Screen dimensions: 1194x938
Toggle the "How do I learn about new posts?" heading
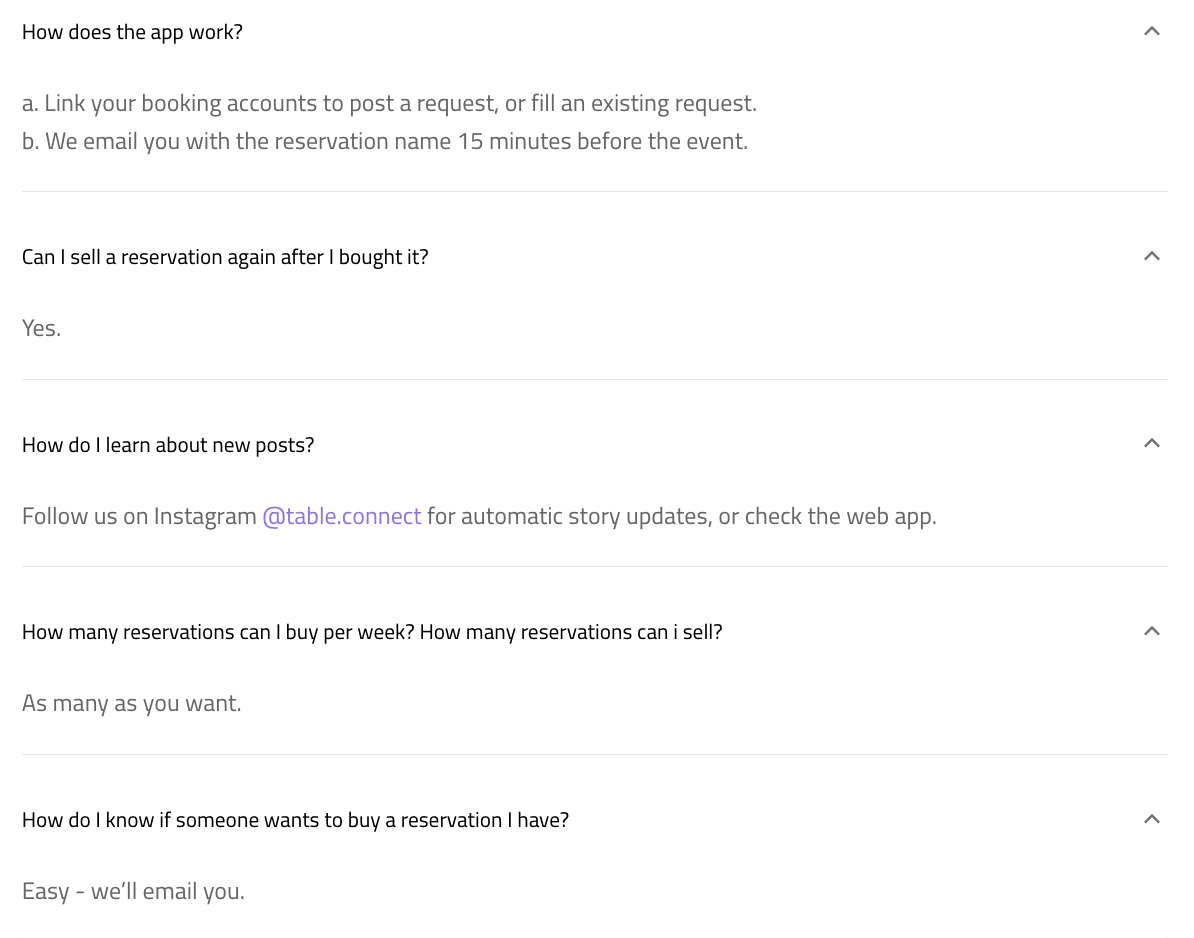168,445
